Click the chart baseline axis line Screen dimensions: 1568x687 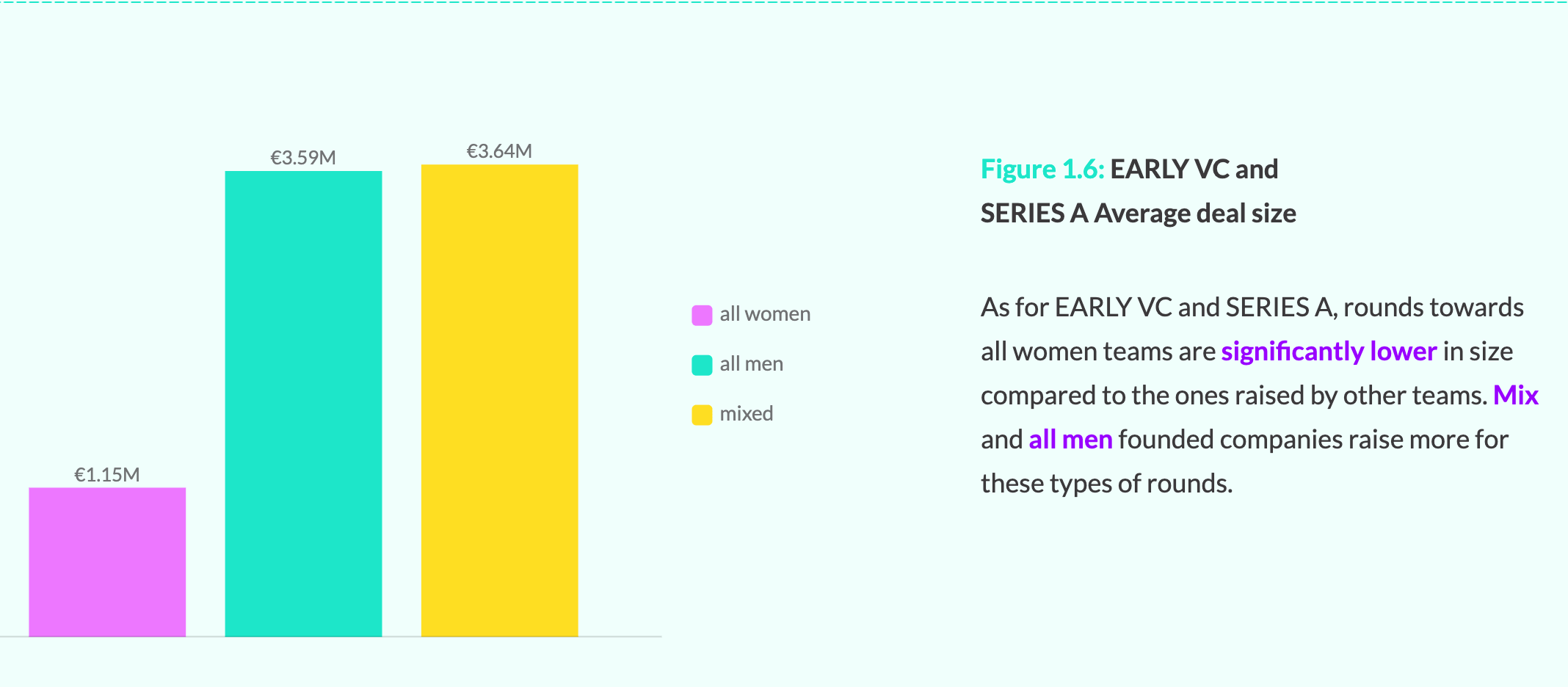(x=331, y=637)
